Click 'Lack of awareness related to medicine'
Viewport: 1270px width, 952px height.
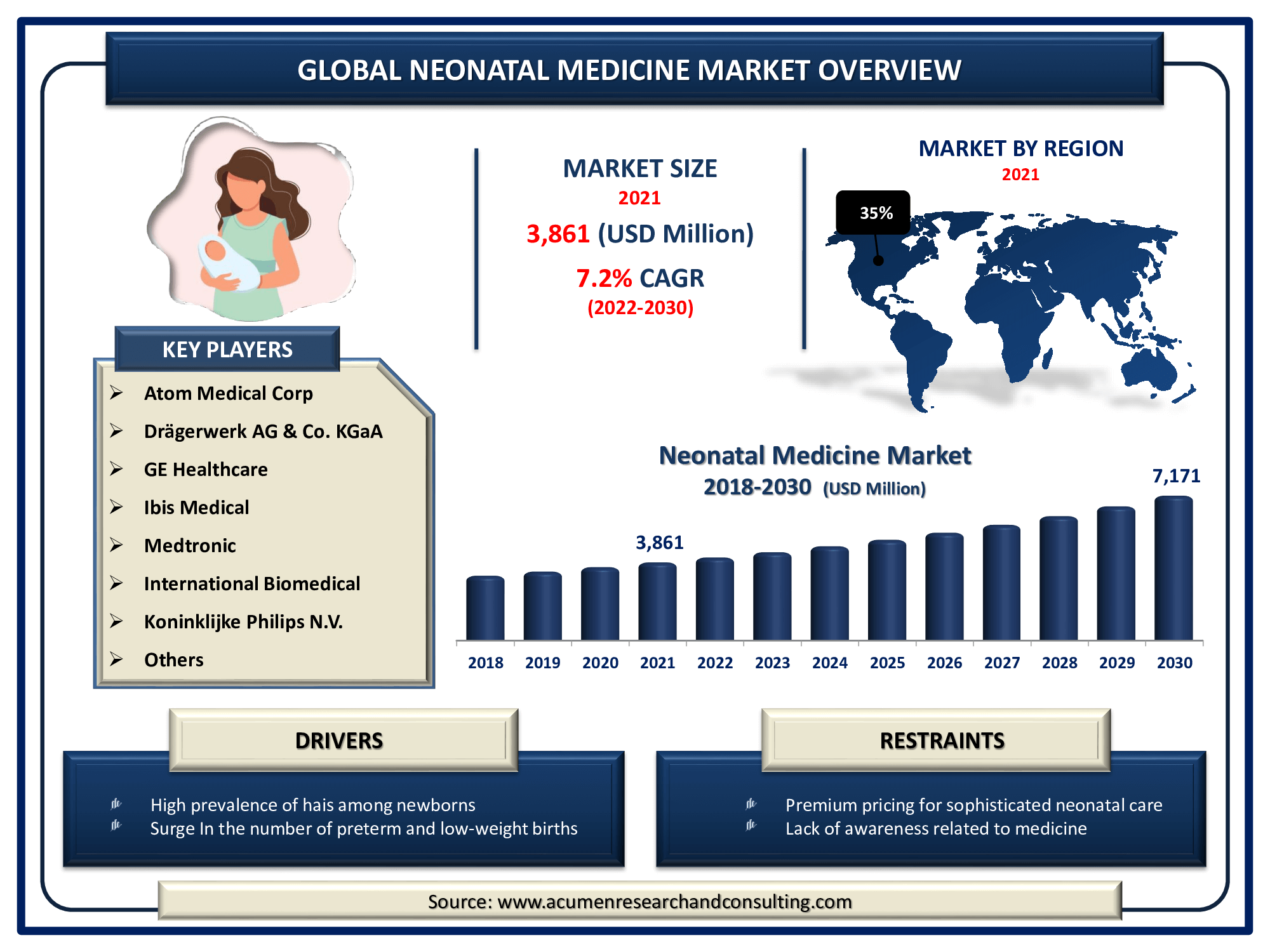[936, 828]
